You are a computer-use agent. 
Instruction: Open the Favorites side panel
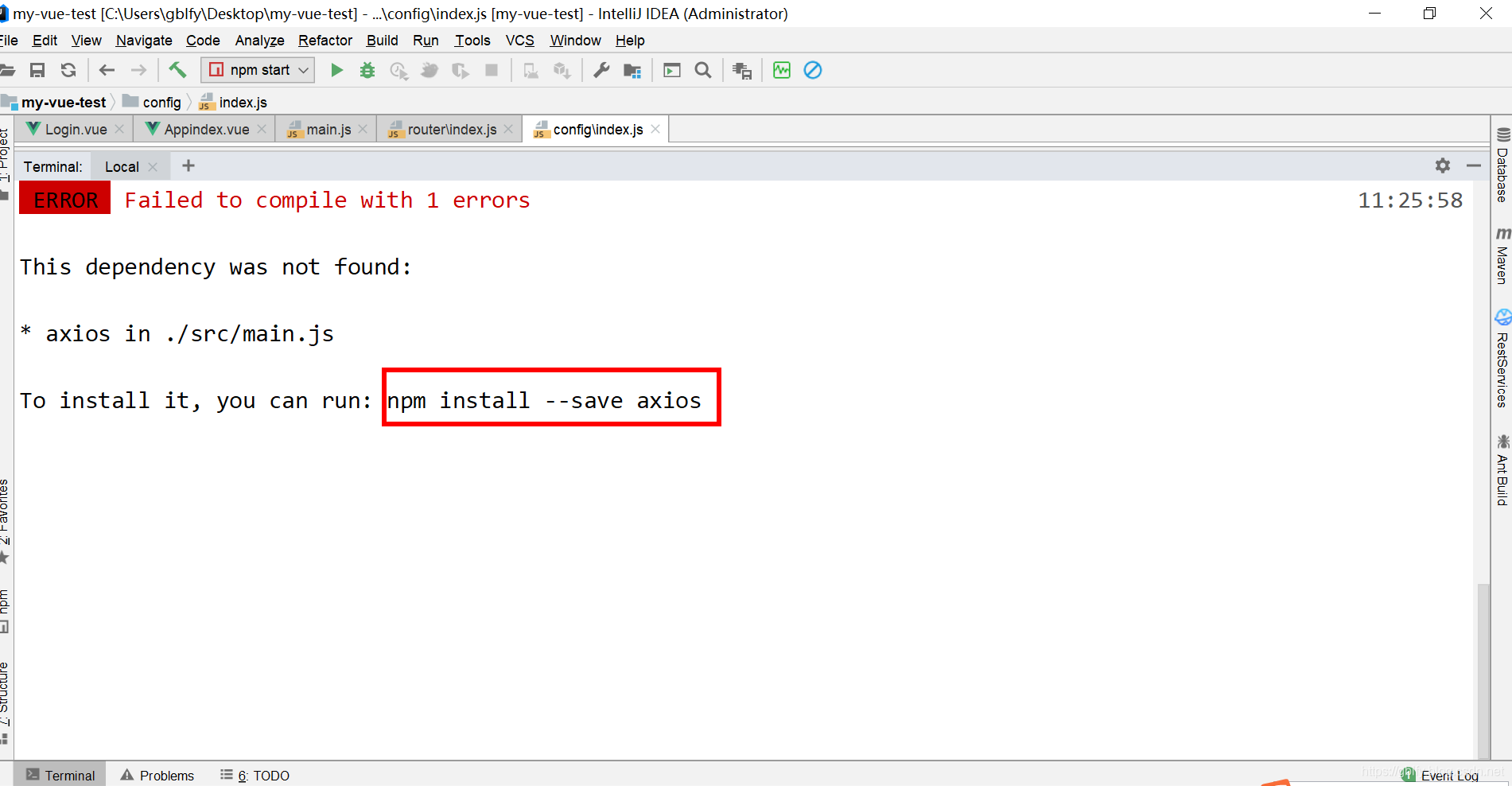coord(5,521)
